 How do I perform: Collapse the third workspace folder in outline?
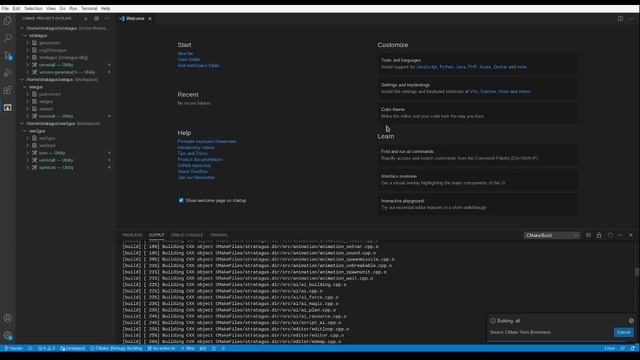(22, 124)
